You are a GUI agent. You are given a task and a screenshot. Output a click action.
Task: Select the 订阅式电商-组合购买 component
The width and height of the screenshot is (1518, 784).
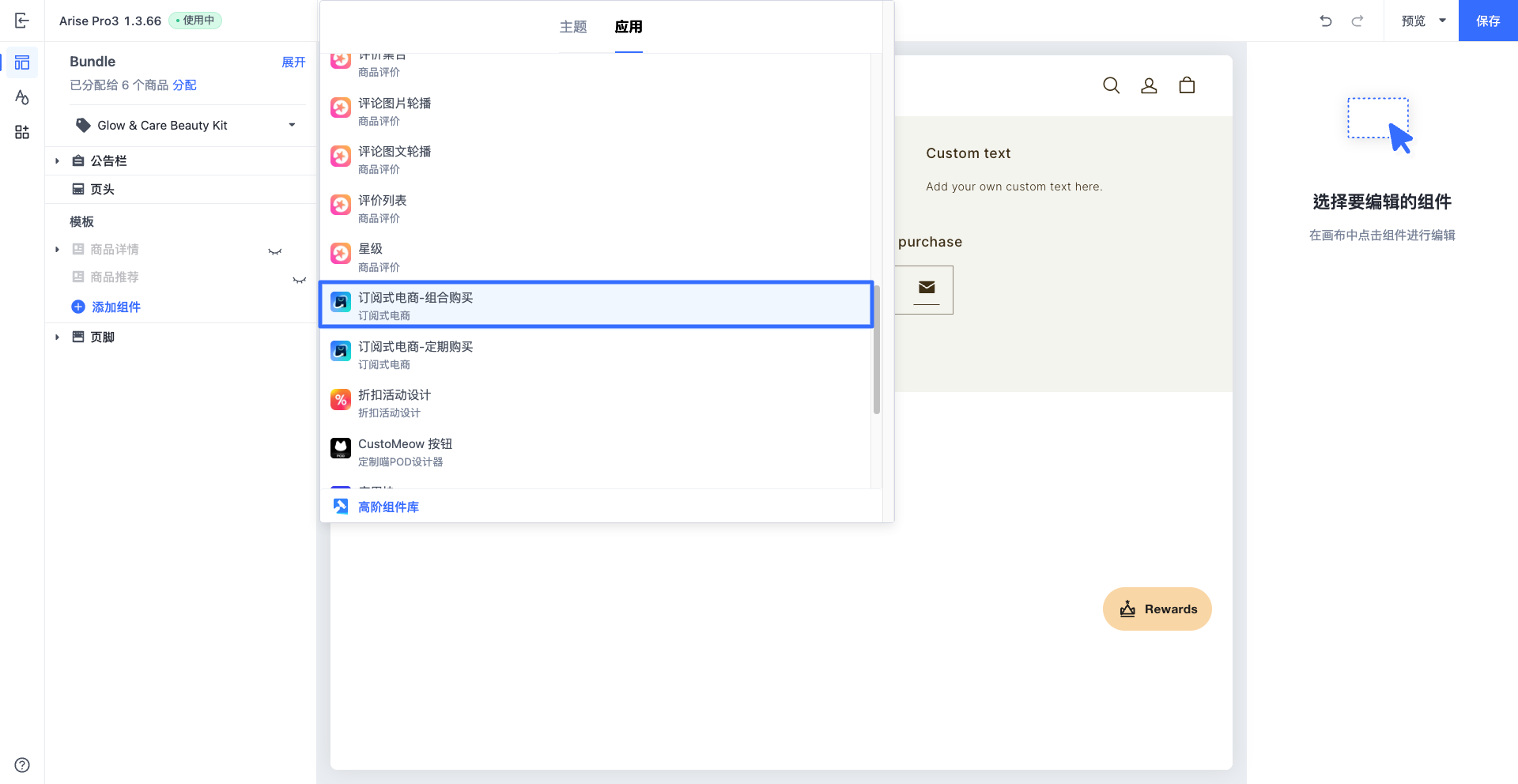coord(596,305)
